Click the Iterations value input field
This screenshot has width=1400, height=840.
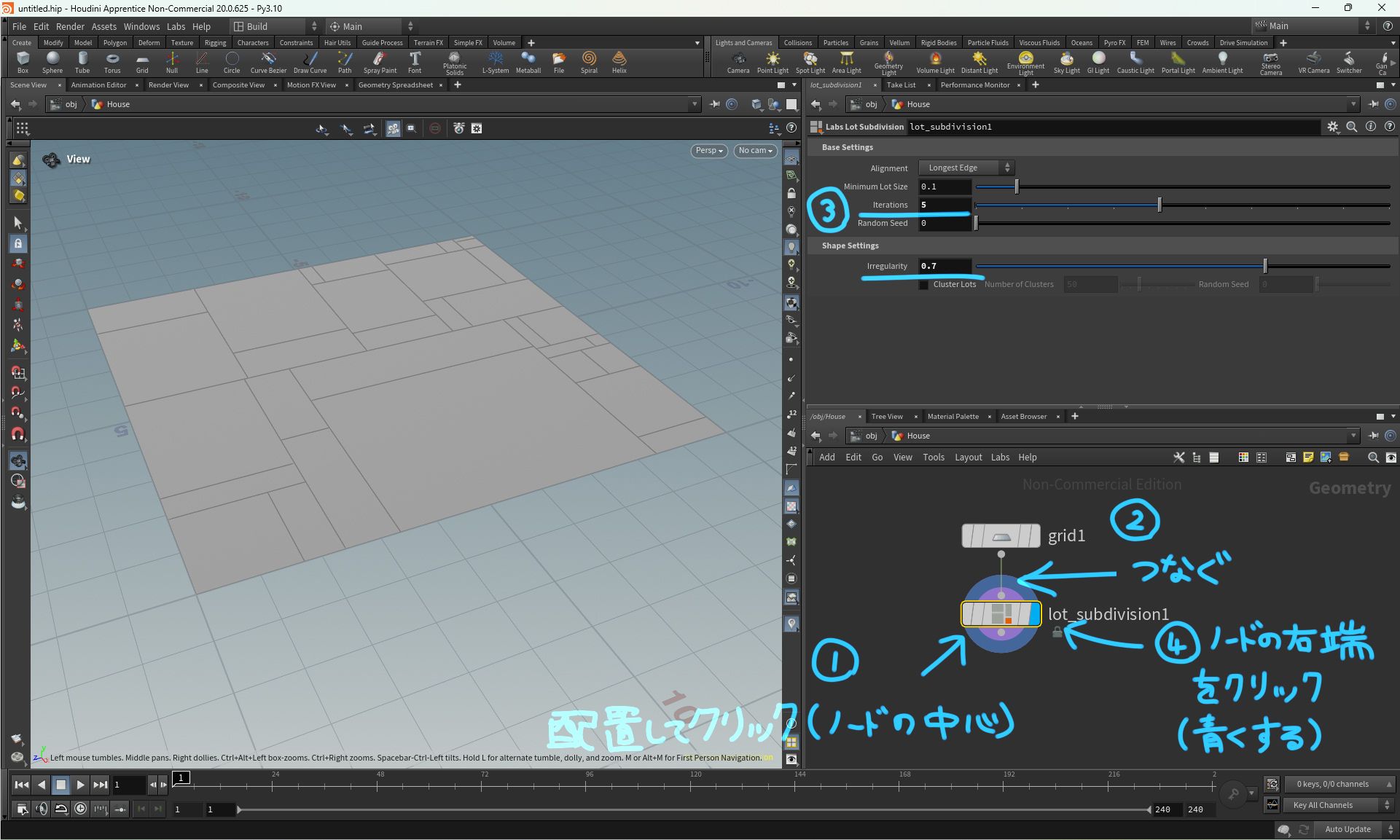point(945,205)
